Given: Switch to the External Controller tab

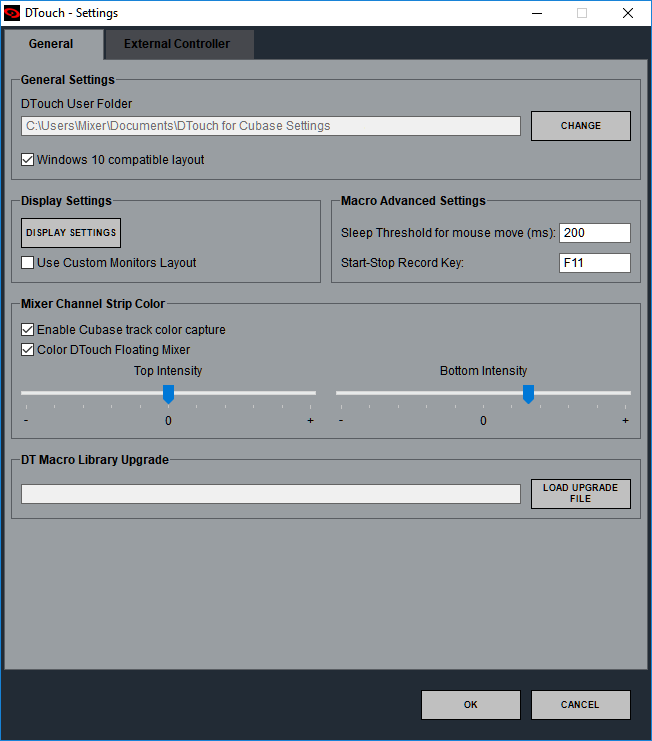Looking at the screenshot, I should [177, 44].
